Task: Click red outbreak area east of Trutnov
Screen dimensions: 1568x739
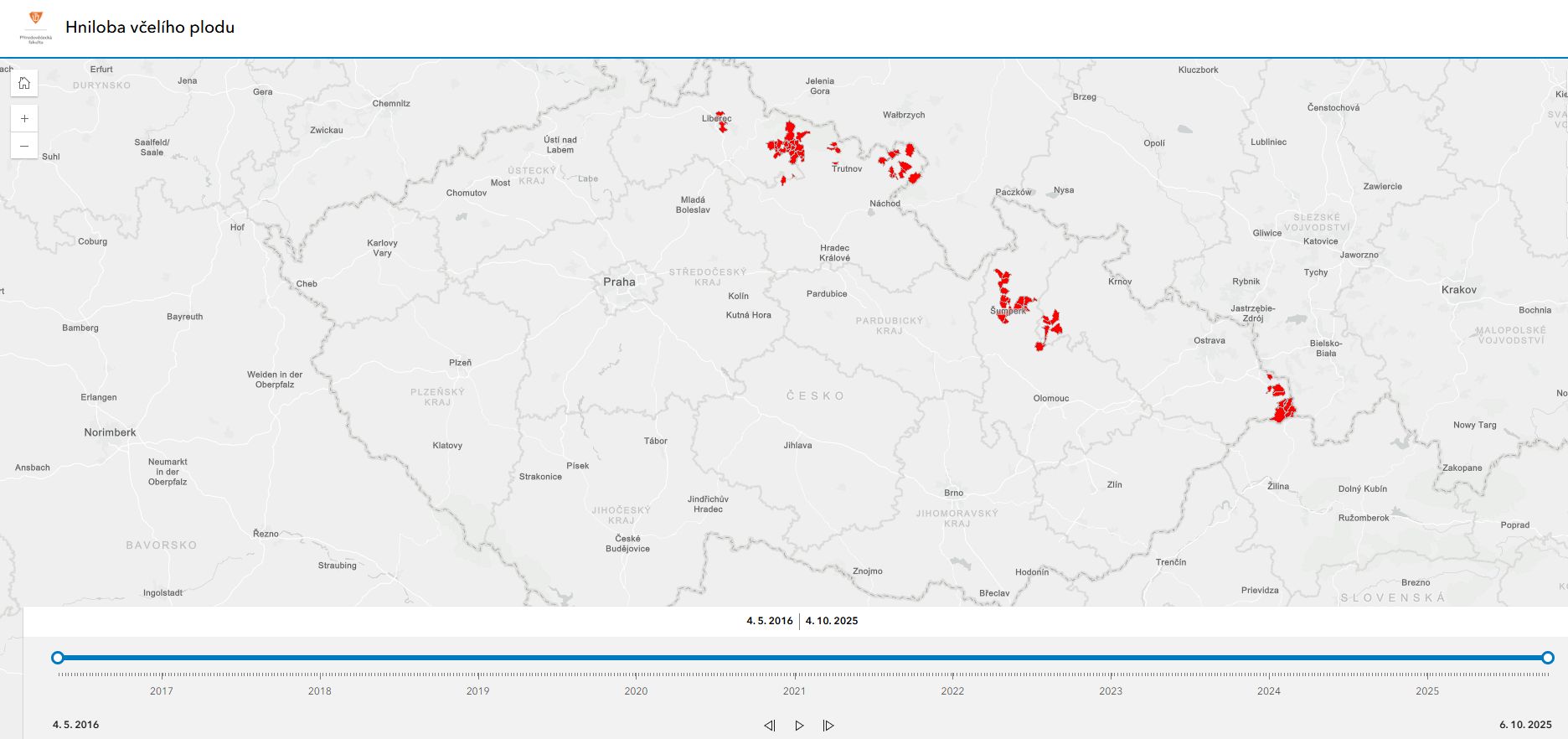Action: 903,164
